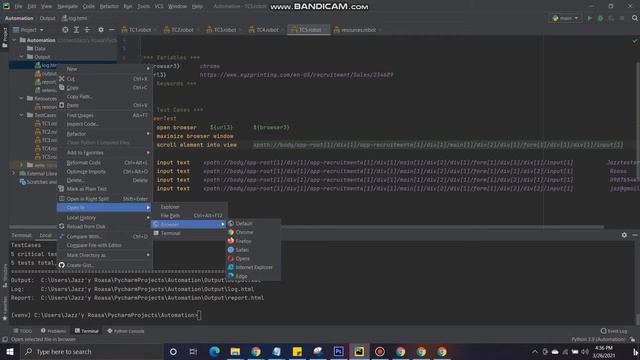The width and height of the screenshot is (640, 360).
Task: Click the Collapse All icon in Project toolbar
Action: (87, 30)
